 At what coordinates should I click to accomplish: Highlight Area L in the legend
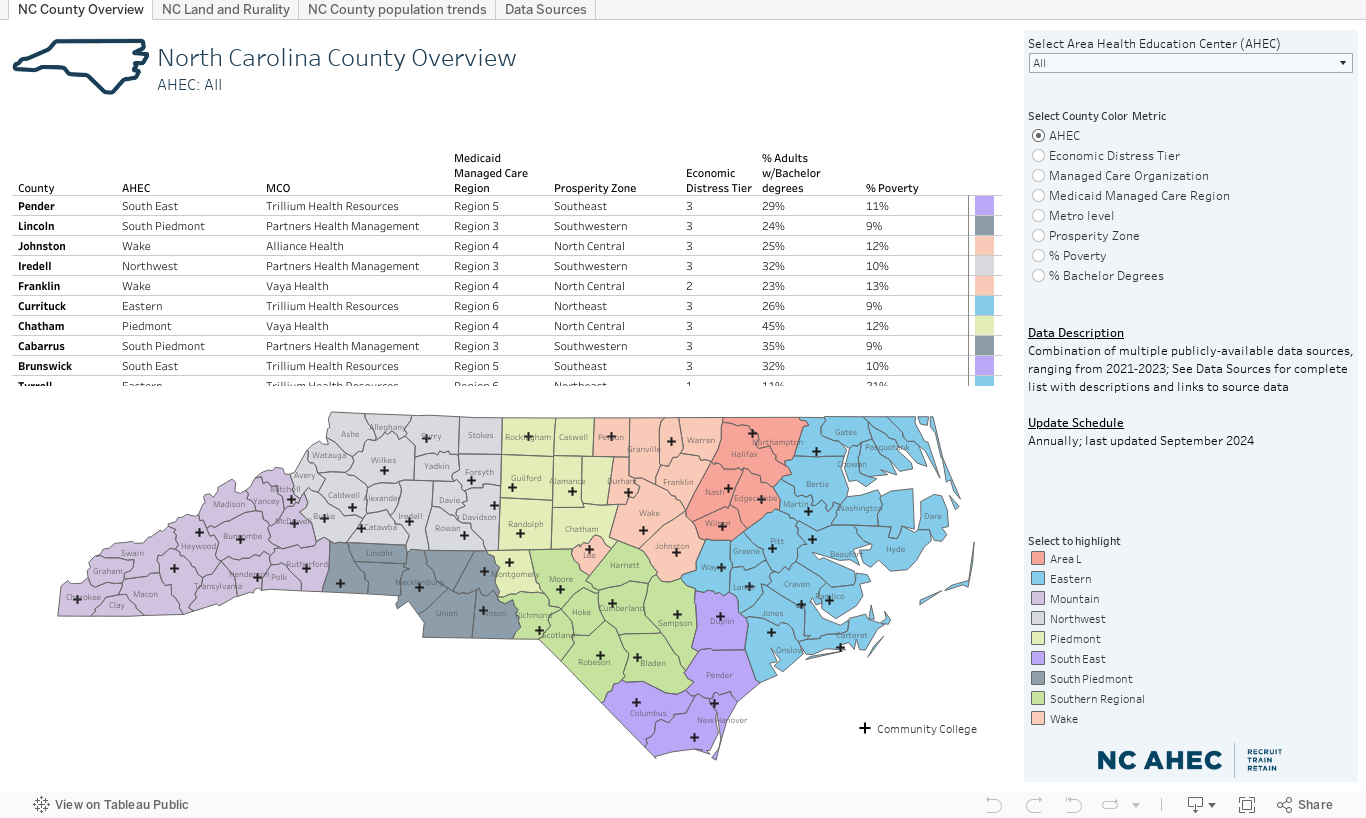pos(1056,559)
